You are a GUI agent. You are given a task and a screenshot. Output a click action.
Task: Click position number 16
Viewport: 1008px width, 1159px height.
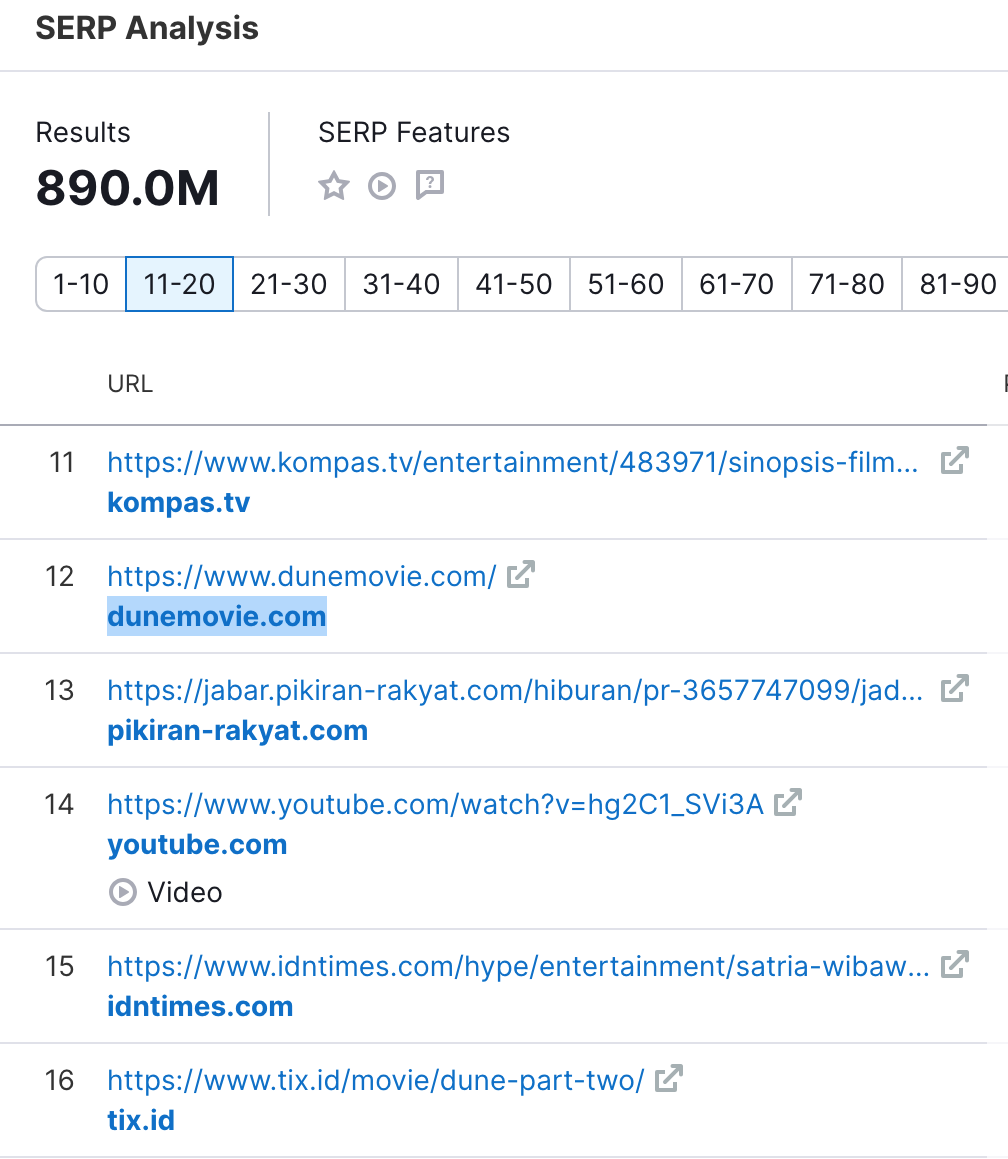pyautogui.click(x=59, y=1081)
